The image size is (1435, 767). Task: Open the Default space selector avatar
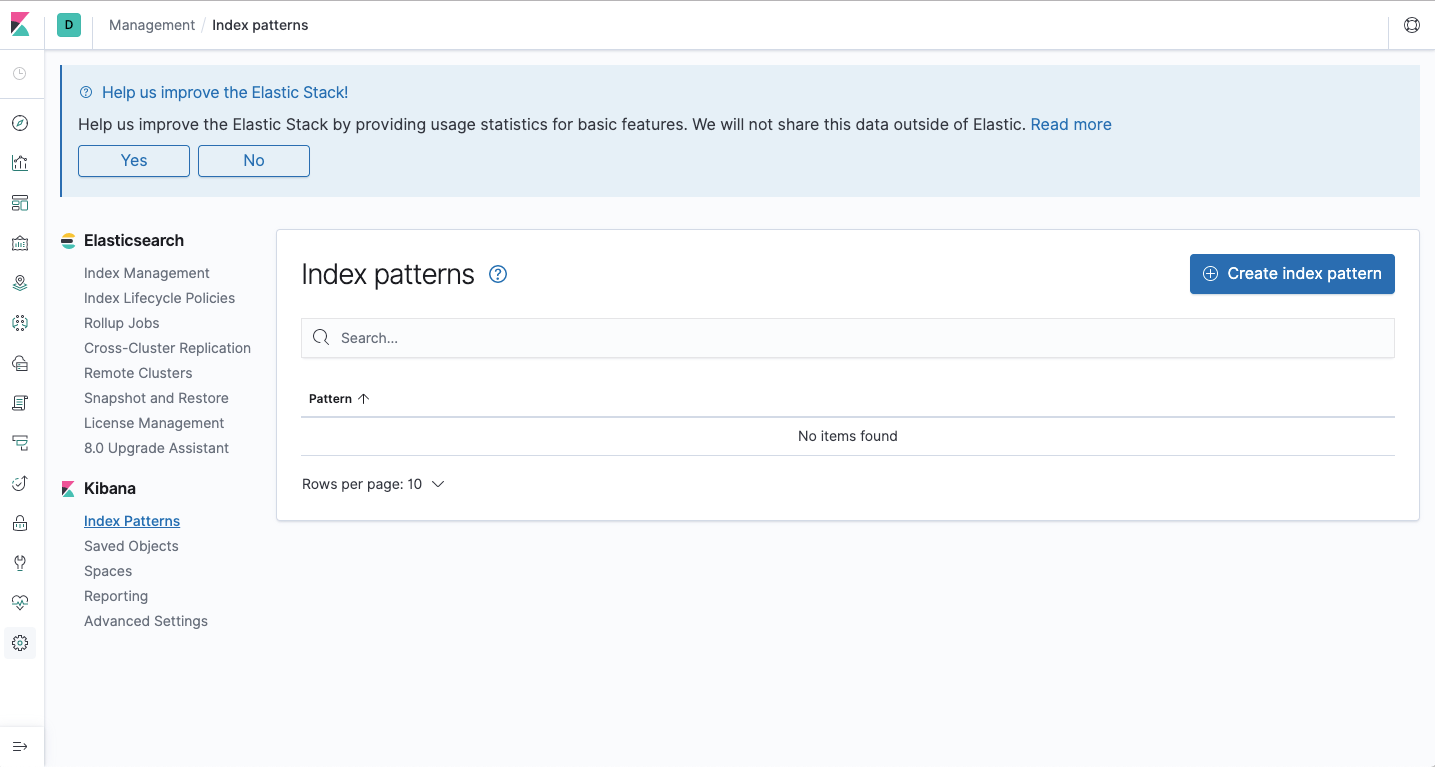click(69, 25)
